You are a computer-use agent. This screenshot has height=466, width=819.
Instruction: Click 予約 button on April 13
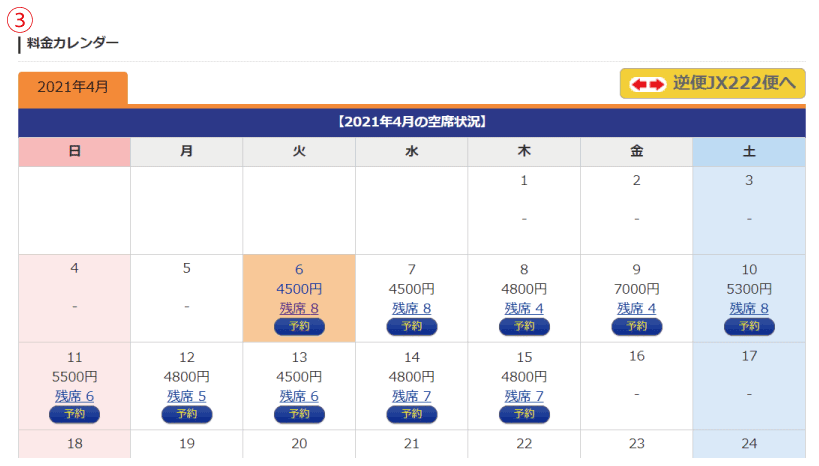(x=299, y=414)
